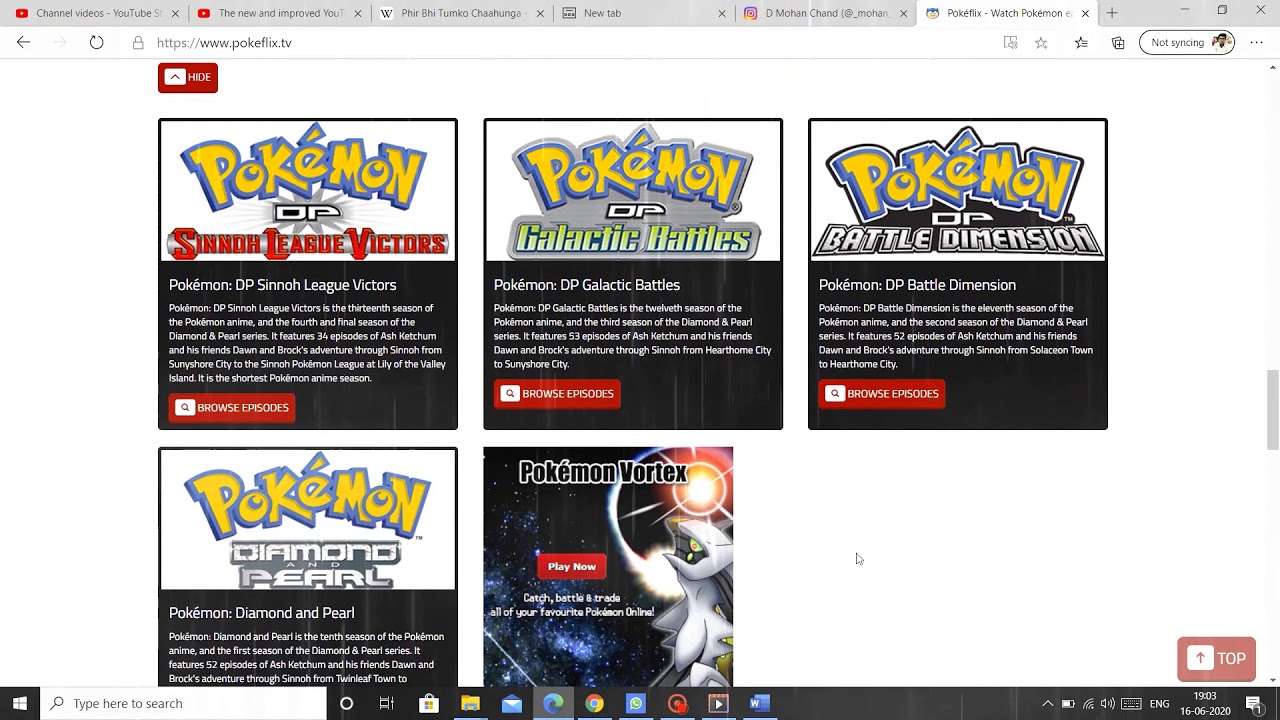Image resolution: width=1280 pixels, height=720 pixels.
Task: Open the Galactic Battles logo thumbnail
Action: (x=633, y=191)
